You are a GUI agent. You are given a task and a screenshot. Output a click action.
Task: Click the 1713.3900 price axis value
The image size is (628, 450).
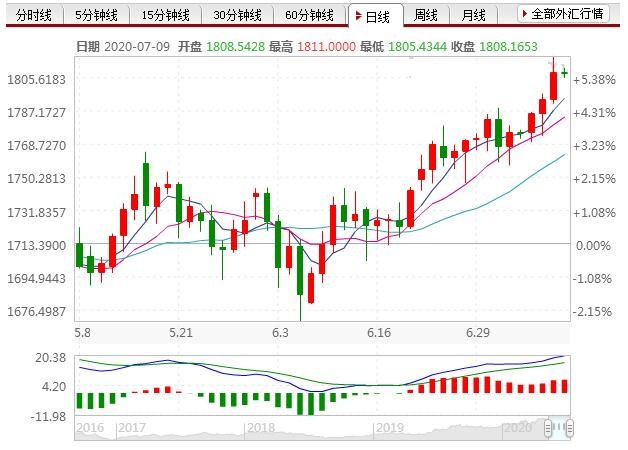[36, 245]
